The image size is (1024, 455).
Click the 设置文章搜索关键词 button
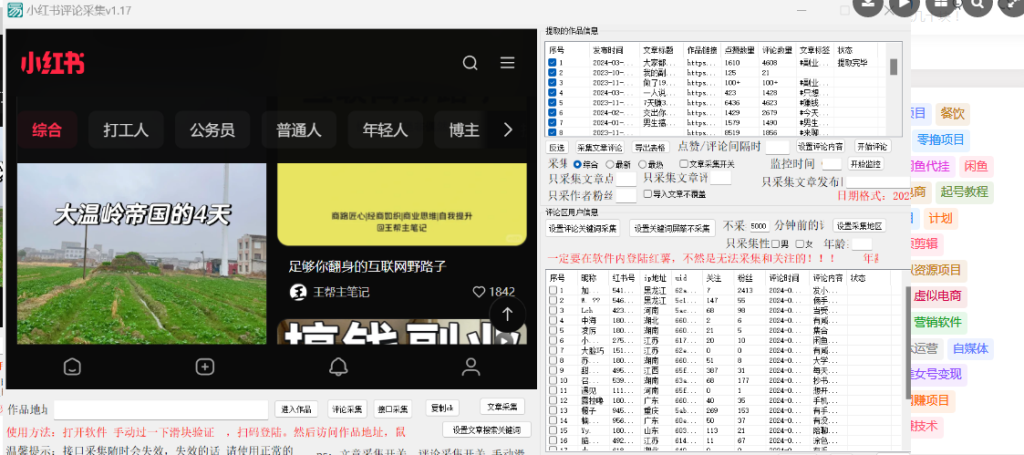(487, 429)
